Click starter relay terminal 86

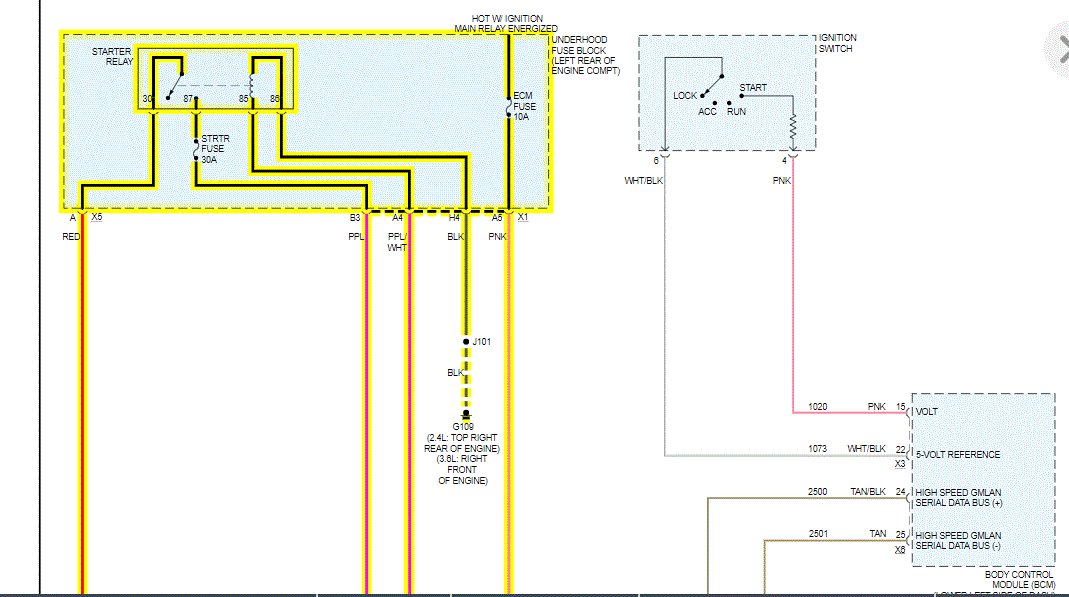tap(274, 99)
